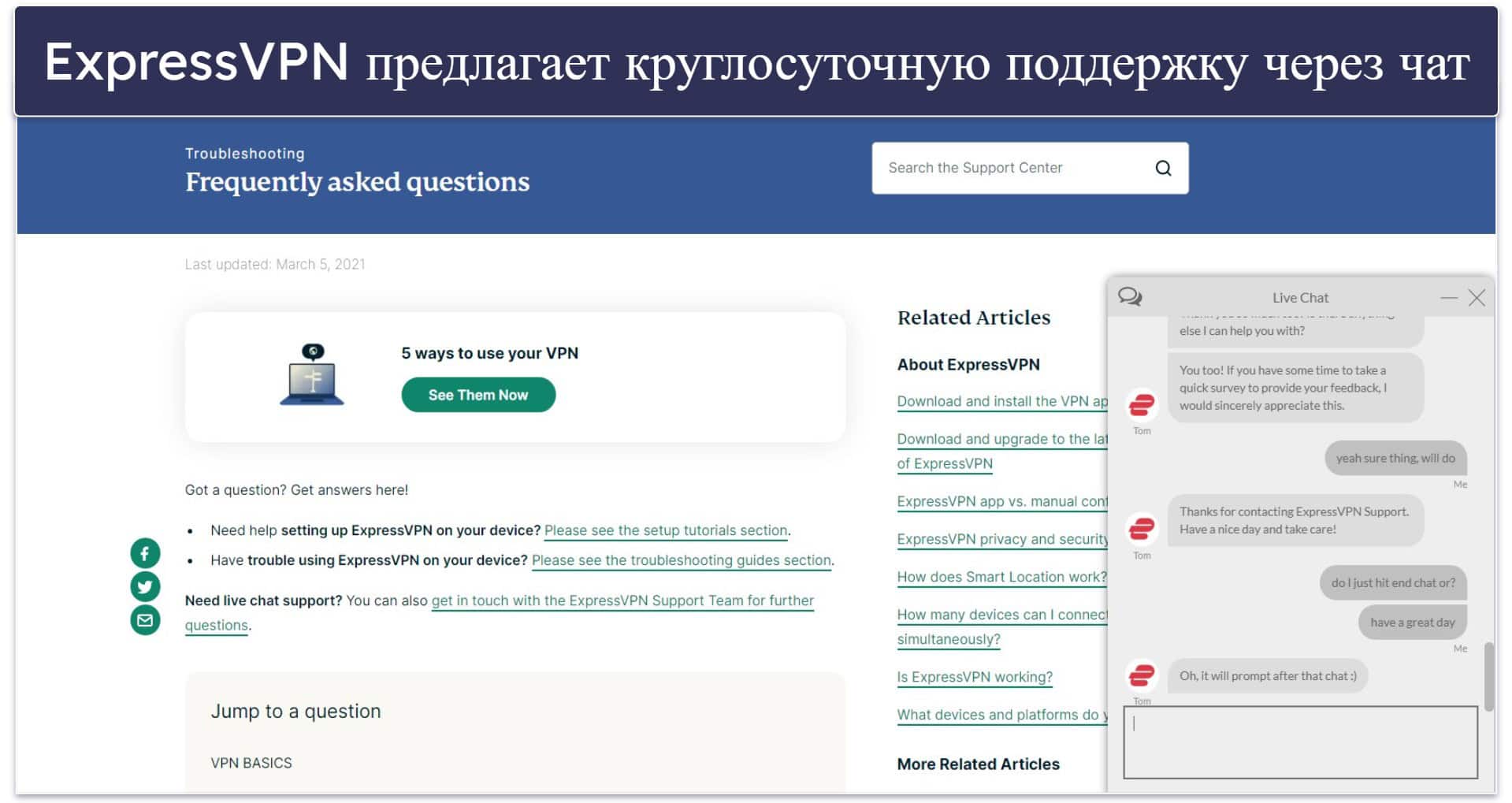This screenshot has height=803, width=1512.
Task: Click the VPN BASICS section label
Action: coord(251,763)
